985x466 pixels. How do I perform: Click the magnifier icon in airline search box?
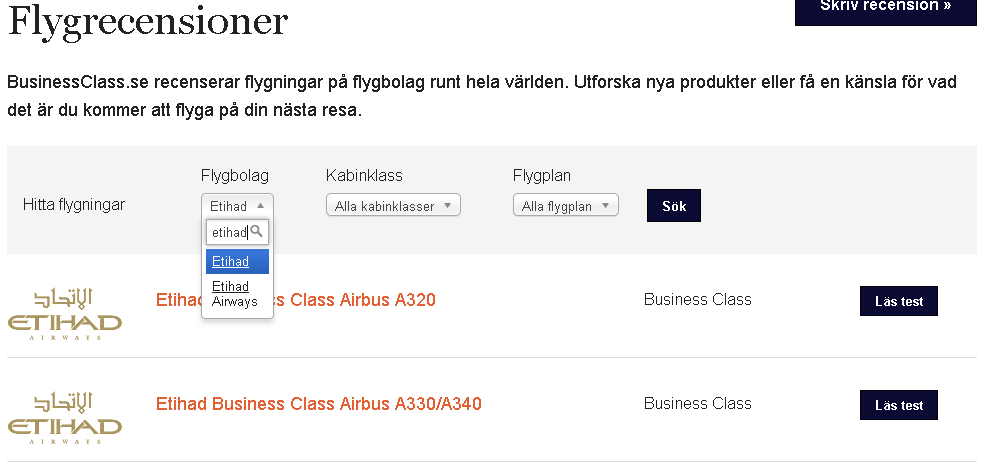[256, 232]
